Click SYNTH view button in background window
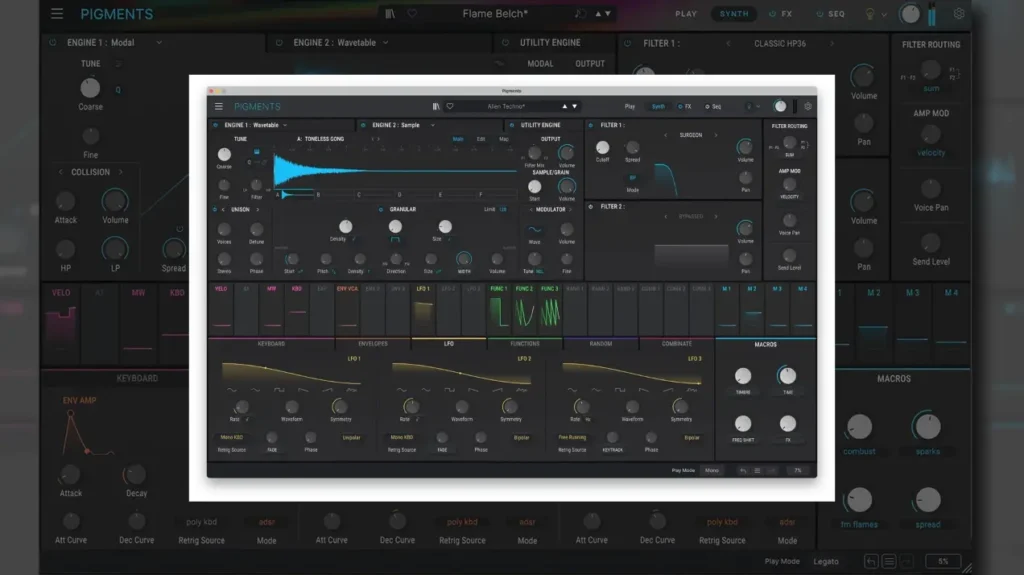The image size is (1024, 575). click(x=734, y=14)
